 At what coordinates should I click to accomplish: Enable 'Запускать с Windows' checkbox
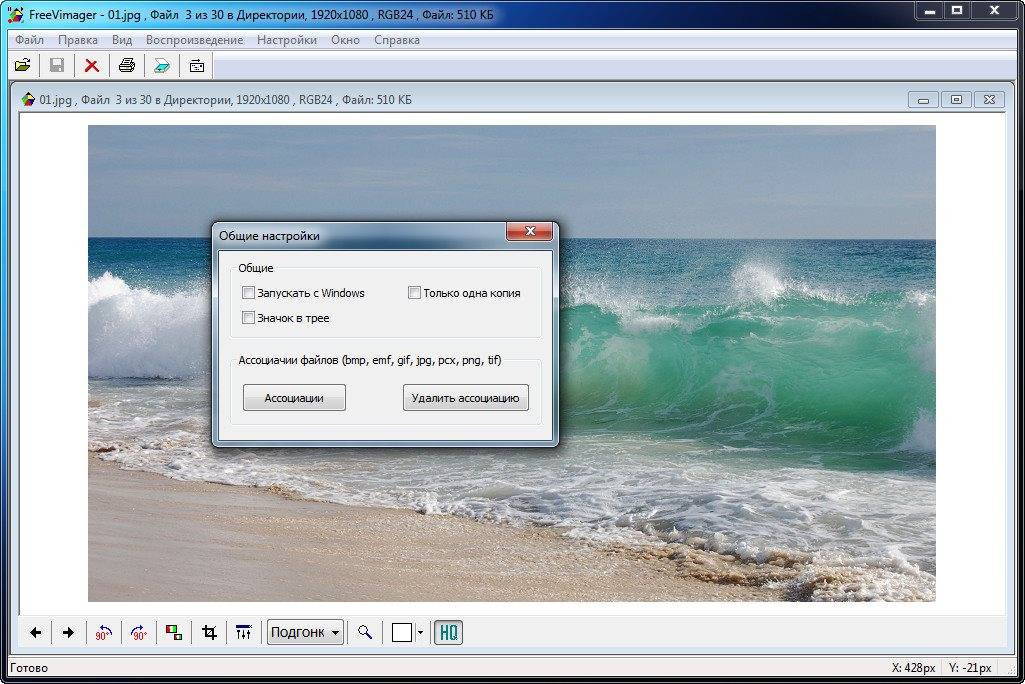[x=248, y=293]
